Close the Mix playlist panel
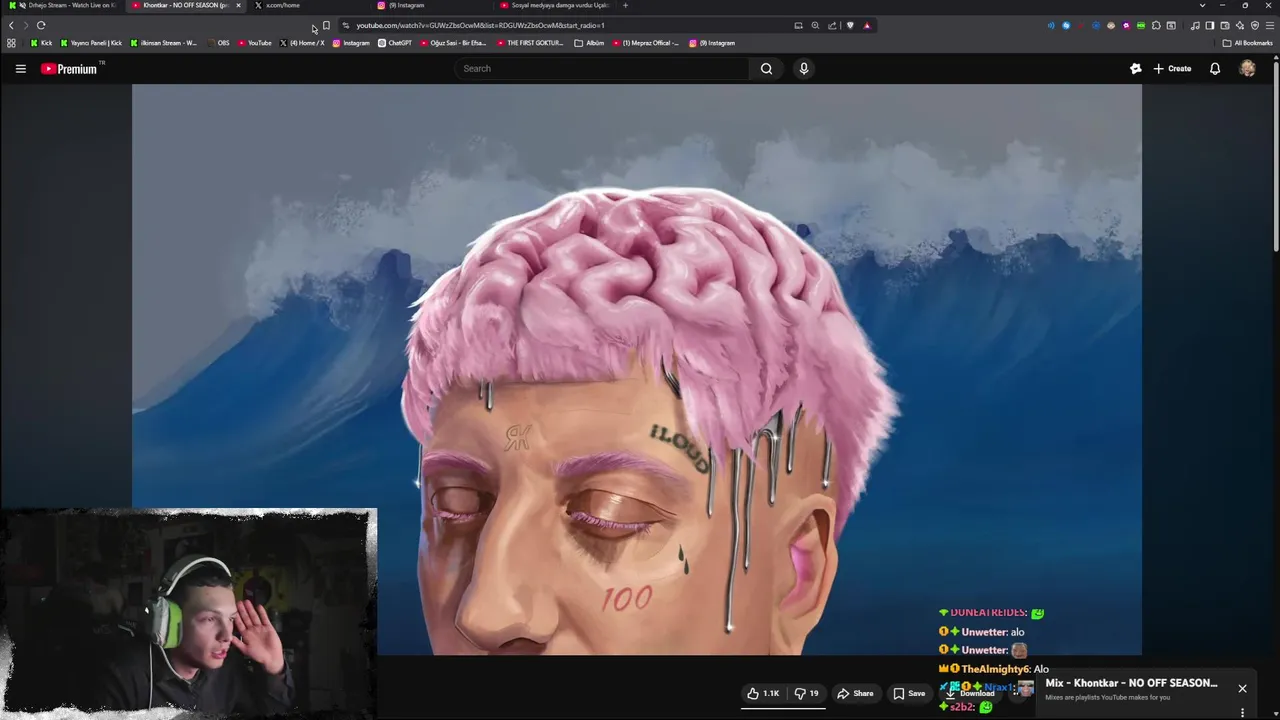 tap(1242, 688)
